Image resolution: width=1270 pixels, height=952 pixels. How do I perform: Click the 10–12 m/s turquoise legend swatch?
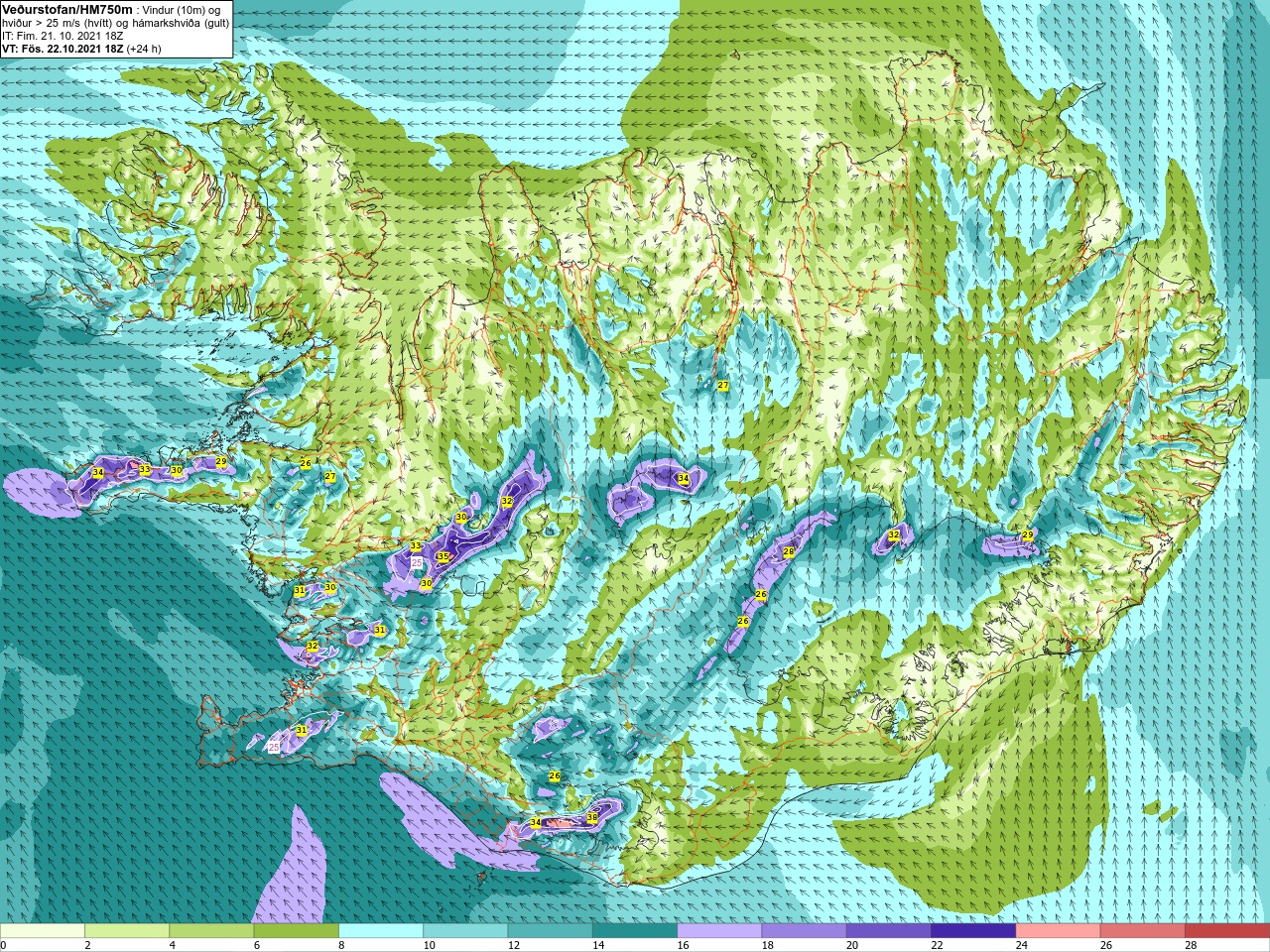point(465,931)
